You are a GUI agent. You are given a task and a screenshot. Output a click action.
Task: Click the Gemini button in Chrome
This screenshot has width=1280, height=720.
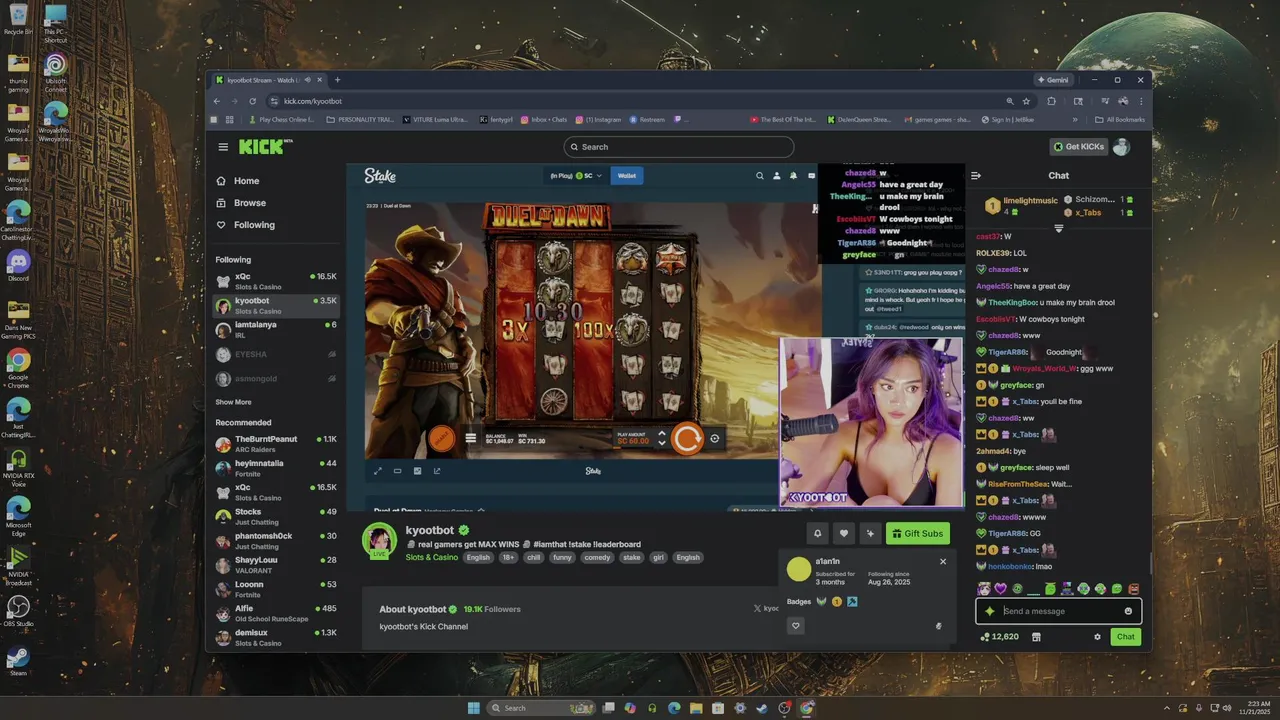[x=1053, y=80]
